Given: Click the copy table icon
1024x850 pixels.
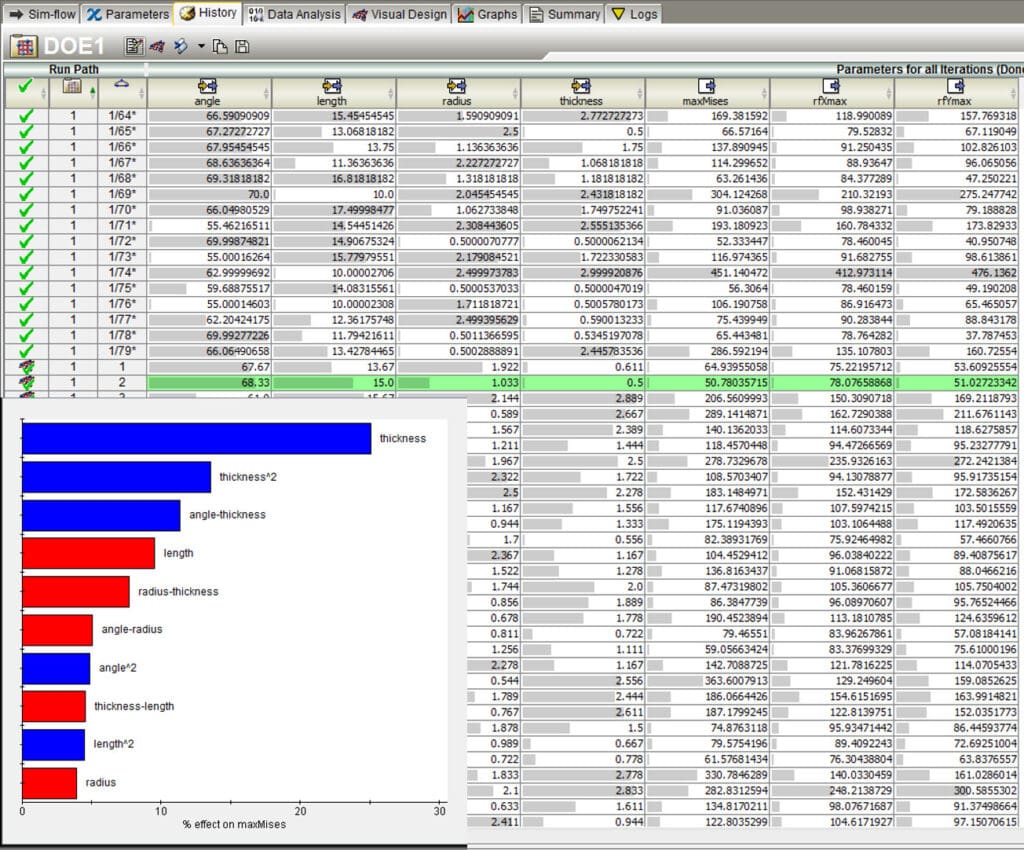Looking at the screenshot, I should 220,46.
